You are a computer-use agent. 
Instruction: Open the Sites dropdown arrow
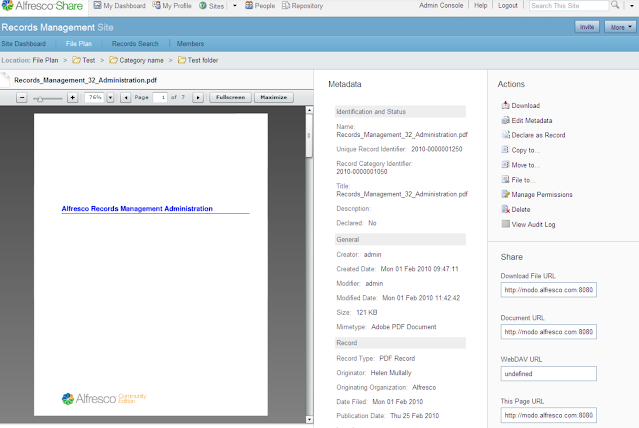pos(235,6)
